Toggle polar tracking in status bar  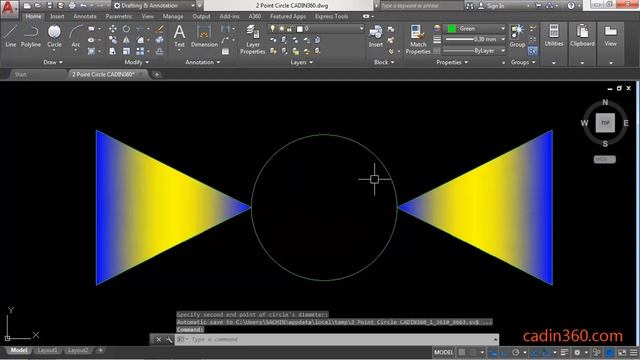point(516,352)
